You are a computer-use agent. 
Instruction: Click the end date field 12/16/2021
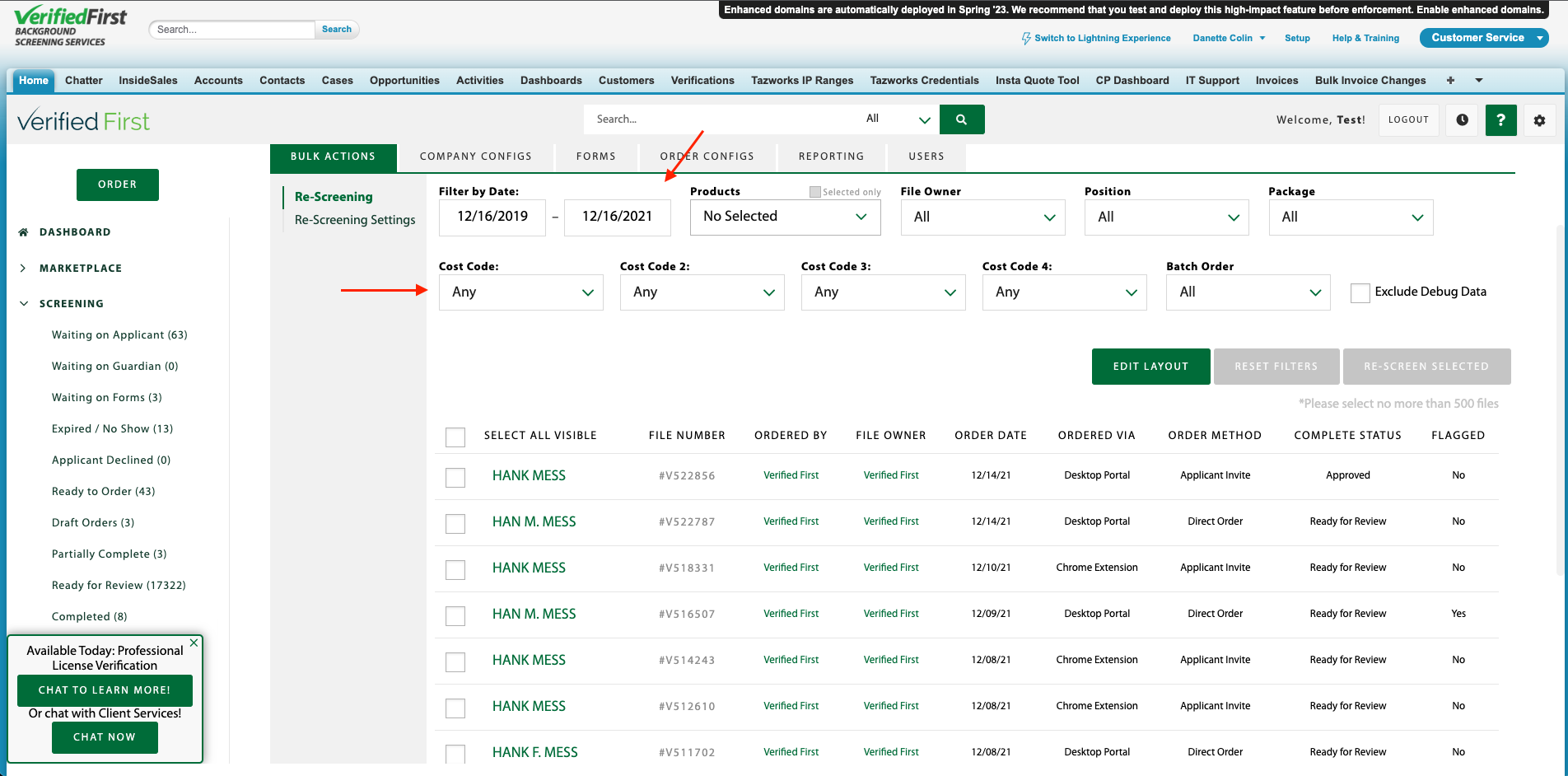(x=618, y=217)
